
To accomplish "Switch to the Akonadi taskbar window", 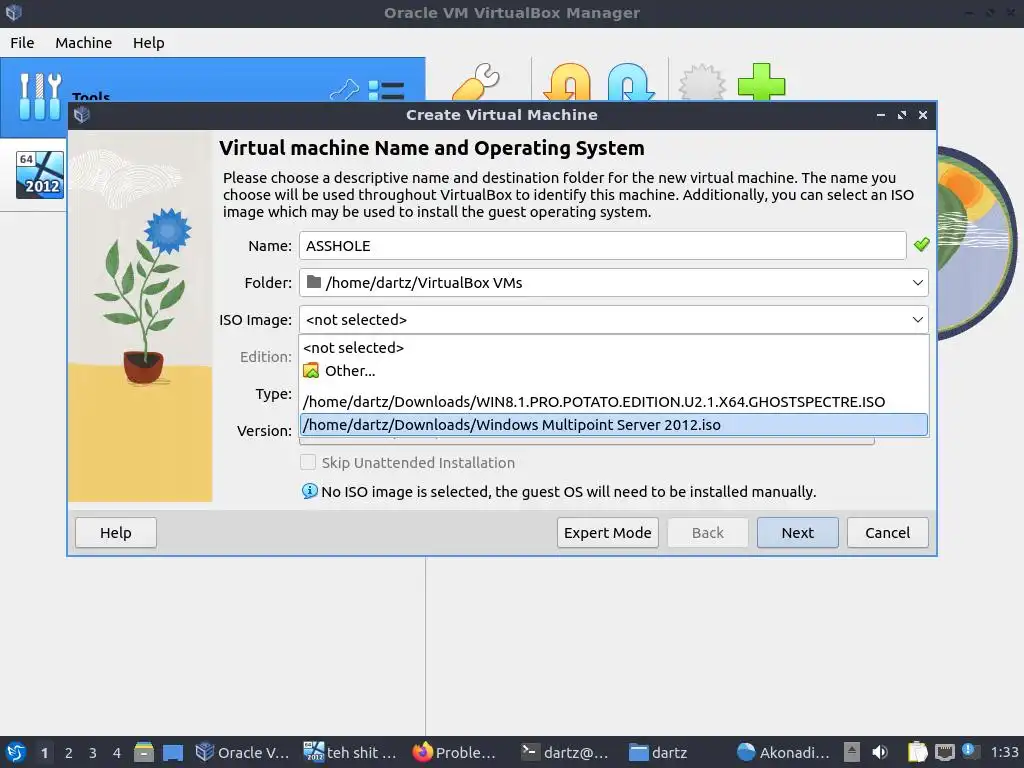I will [x=782, y=752].
